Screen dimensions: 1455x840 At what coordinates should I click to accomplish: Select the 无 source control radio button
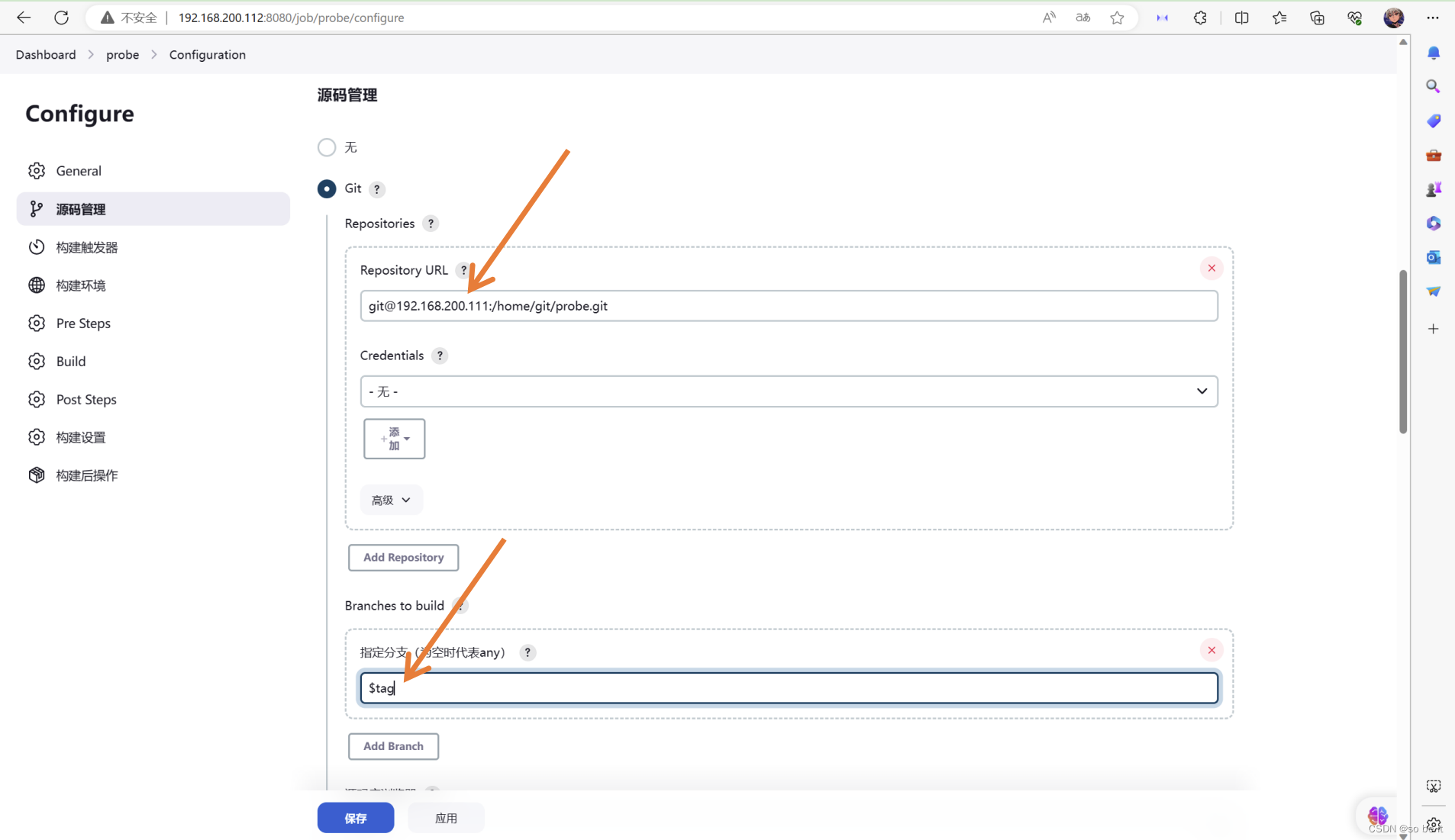(x=327, y=147)
